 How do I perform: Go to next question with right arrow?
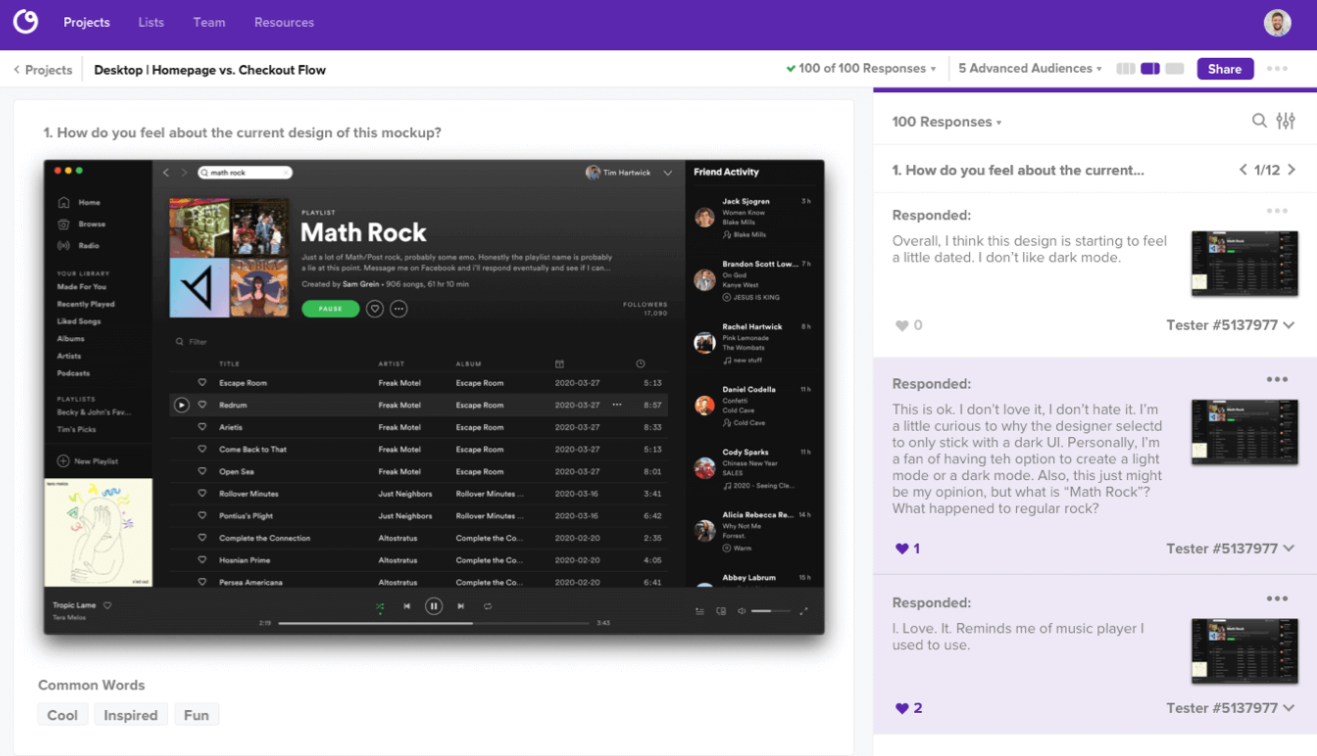pyautogui.click(x=1292, y=170)
